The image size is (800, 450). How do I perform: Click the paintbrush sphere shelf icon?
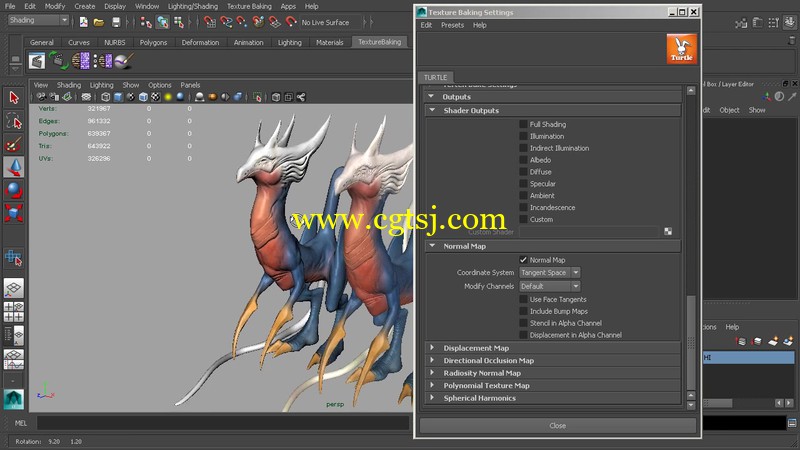tap(123, 61)
